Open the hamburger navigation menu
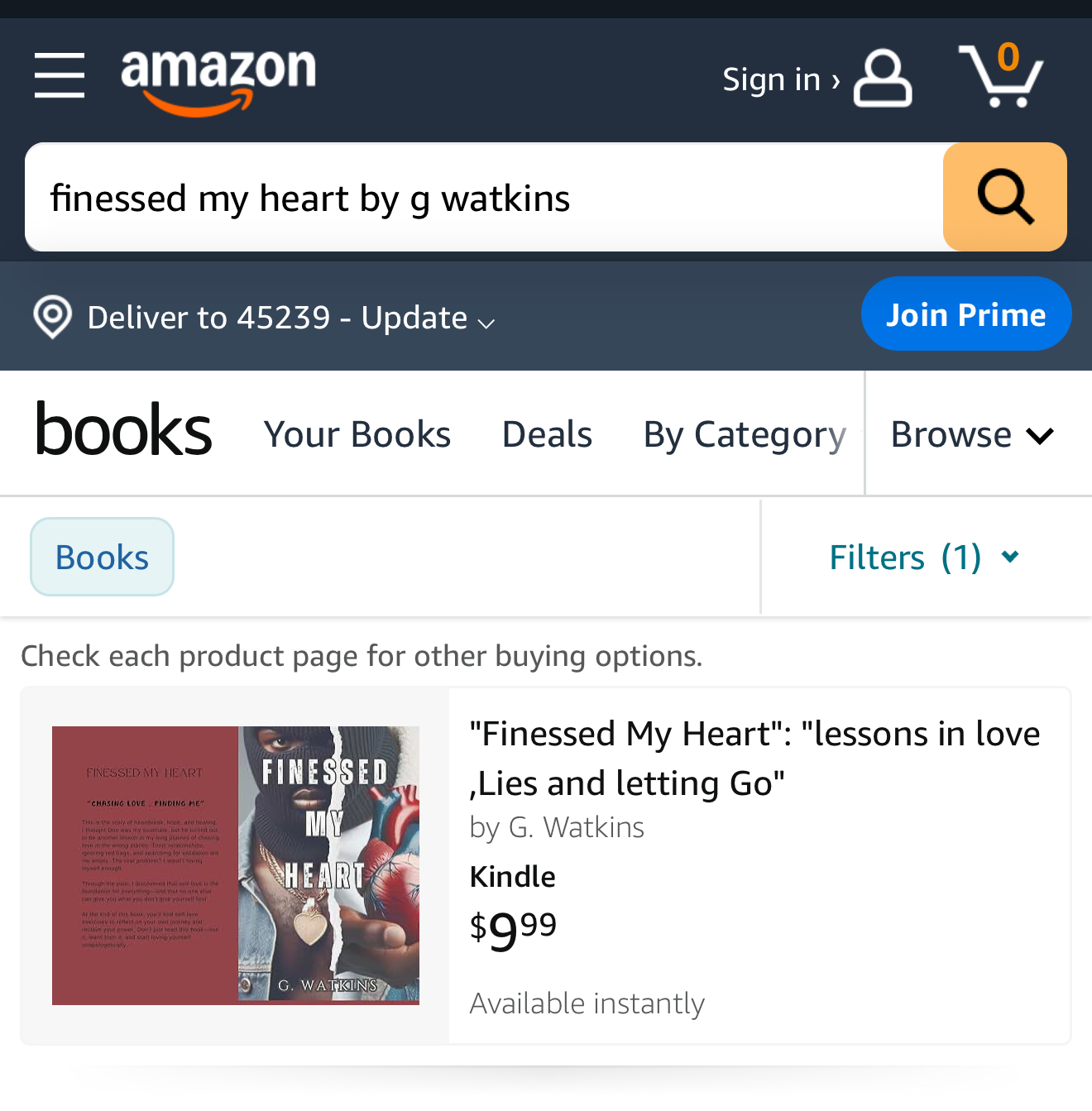The image size is (1092, 1111). click(60, 75)
